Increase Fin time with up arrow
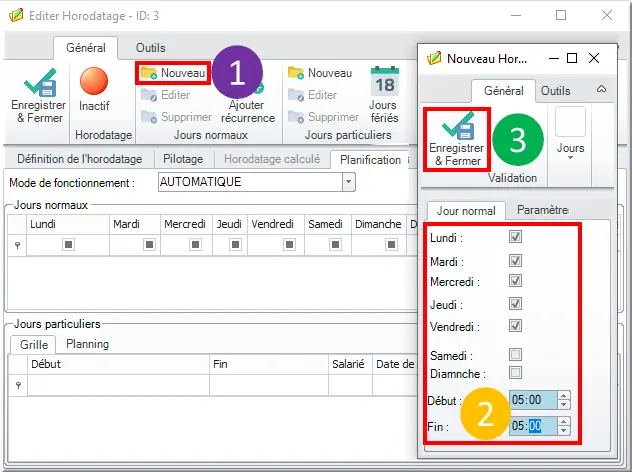The width and height of the screenshot is (632, 472). pos(564,421)
